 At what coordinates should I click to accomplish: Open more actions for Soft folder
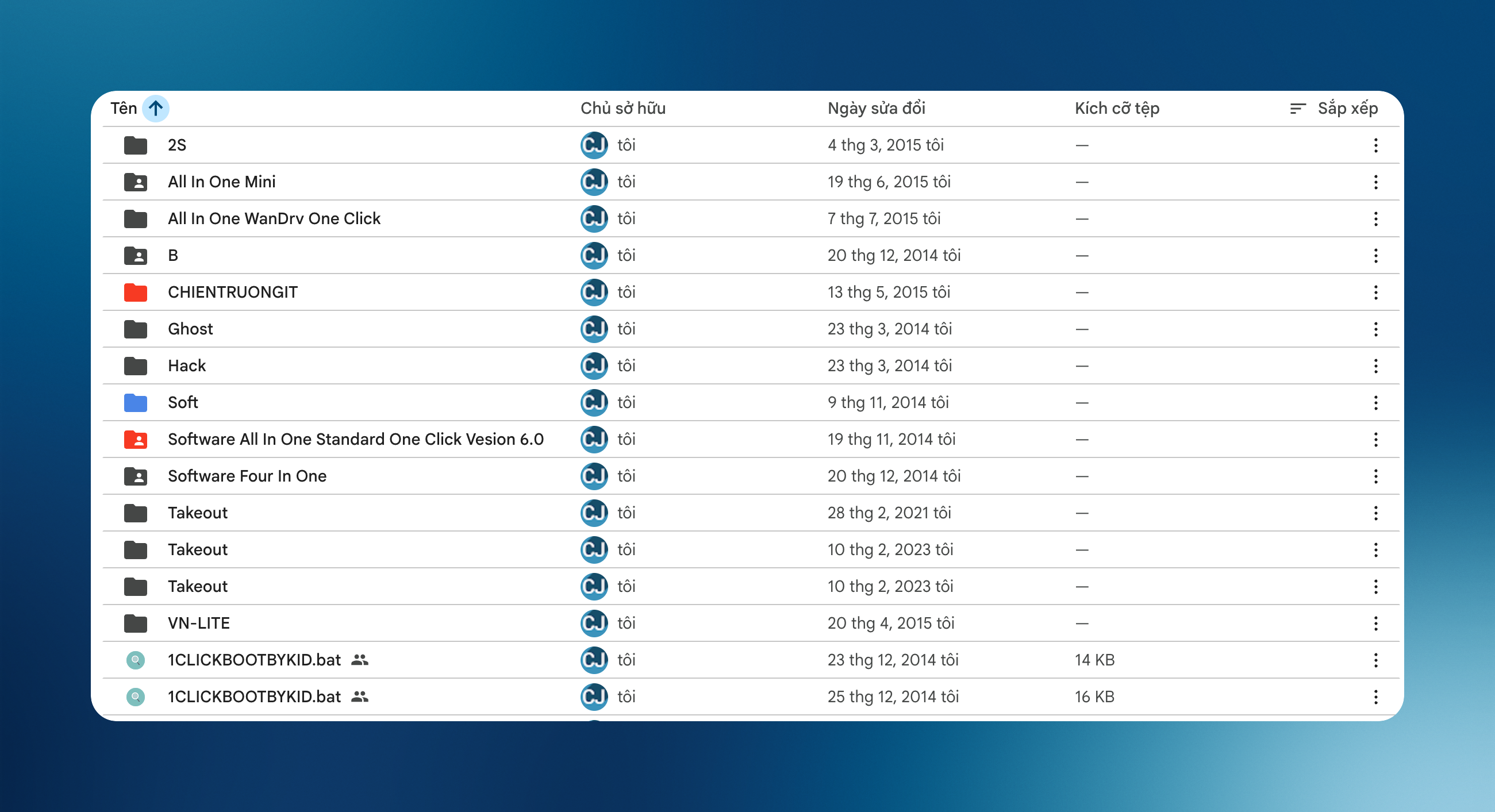pos(1375,402)
